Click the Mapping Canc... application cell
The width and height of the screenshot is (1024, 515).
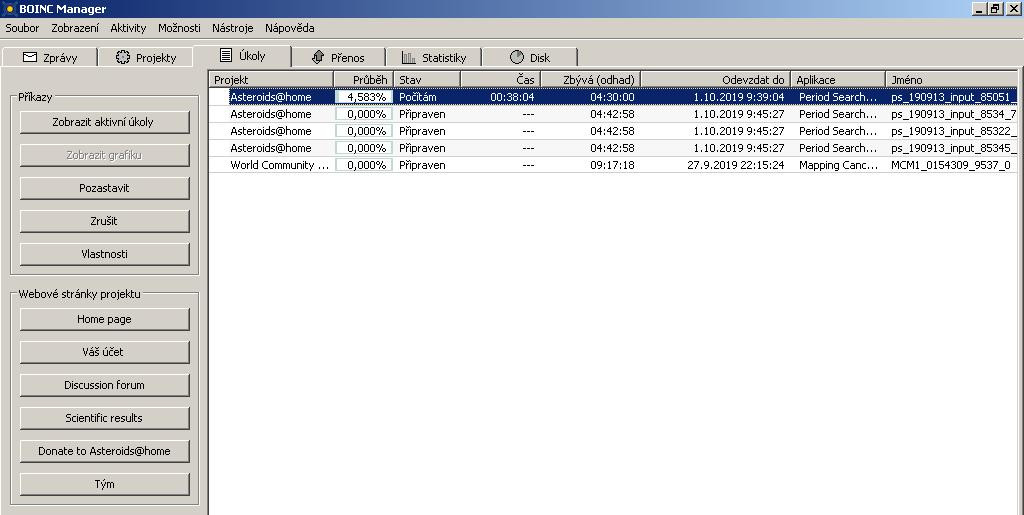coord(839,165)
